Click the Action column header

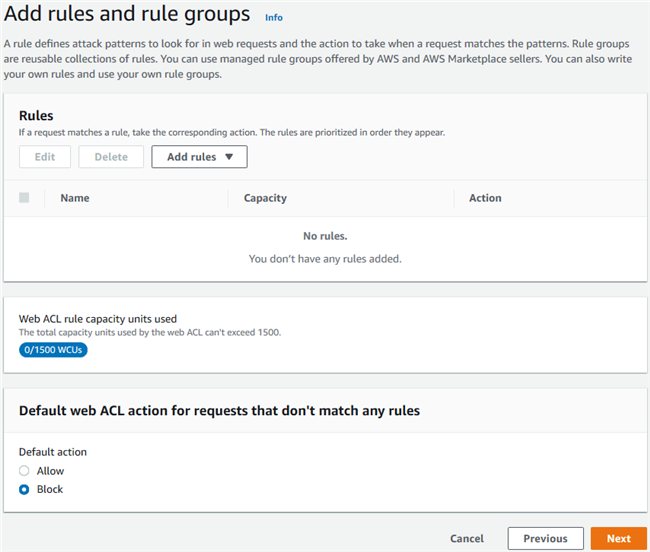coord(485,198)
